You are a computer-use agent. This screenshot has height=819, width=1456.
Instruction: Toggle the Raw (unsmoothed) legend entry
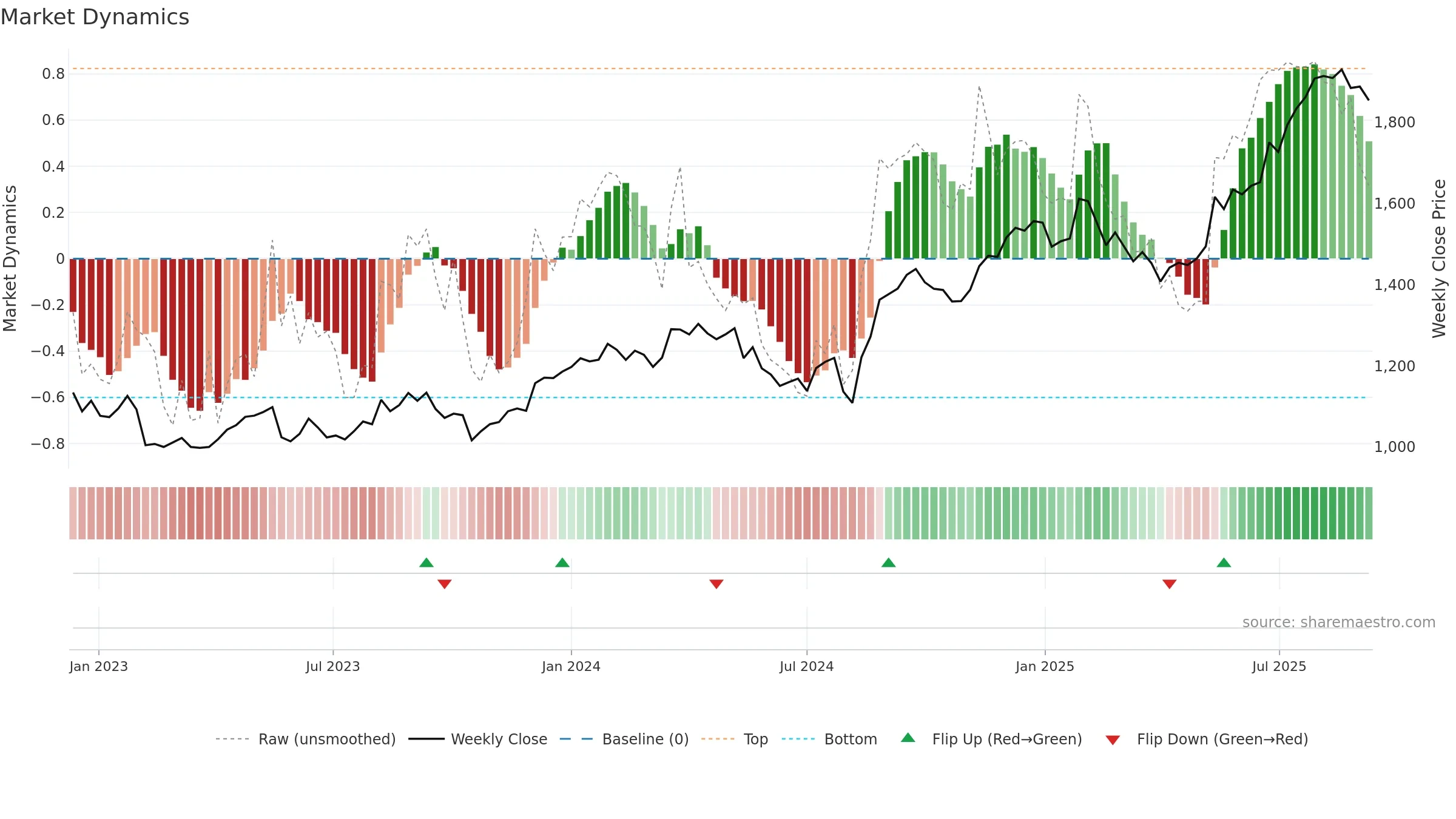click(x=305, y=739)
